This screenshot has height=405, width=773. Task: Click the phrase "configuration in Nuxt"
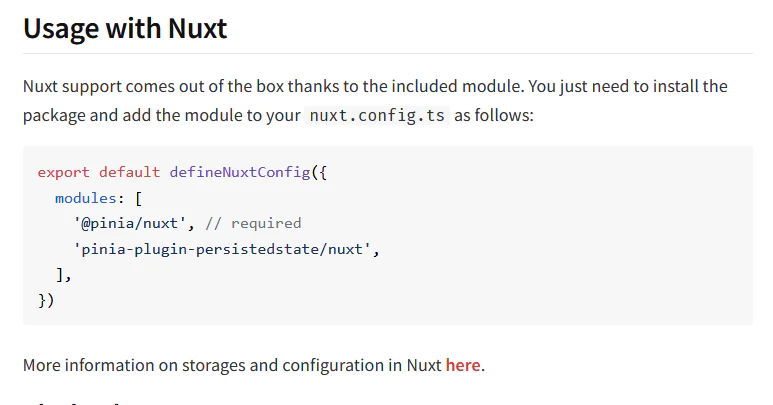(x=362, y=366)
